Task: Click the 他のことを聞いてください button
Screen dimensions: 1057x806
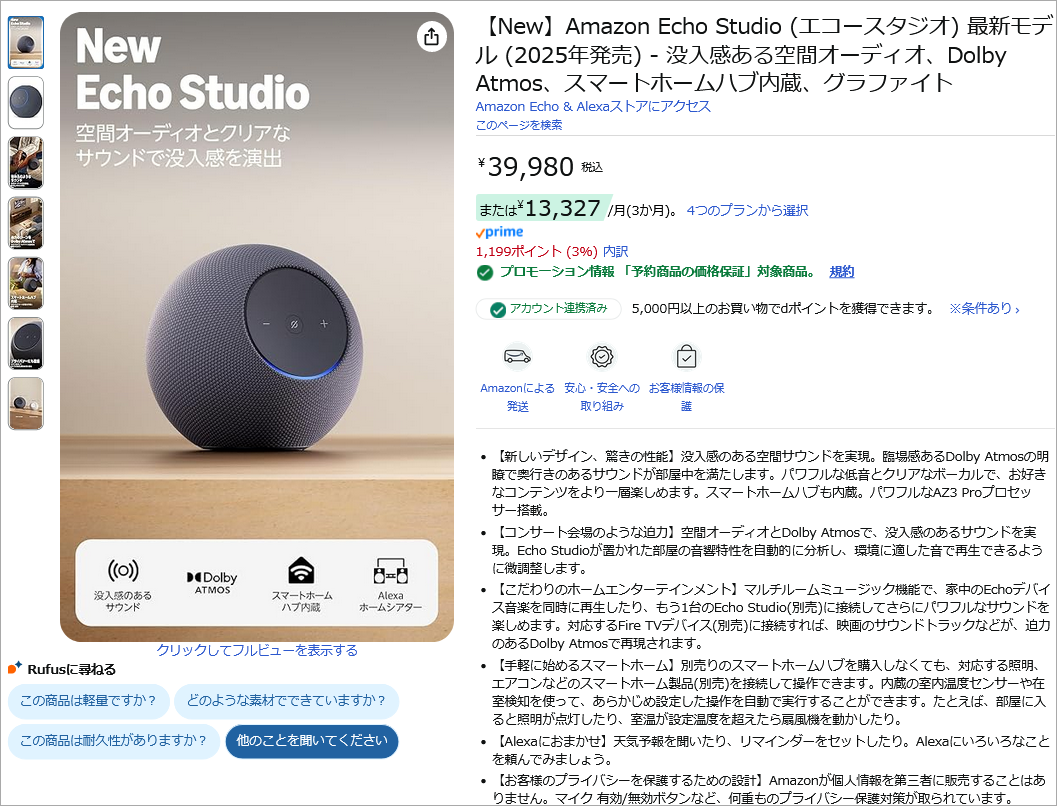Action: 311,741
